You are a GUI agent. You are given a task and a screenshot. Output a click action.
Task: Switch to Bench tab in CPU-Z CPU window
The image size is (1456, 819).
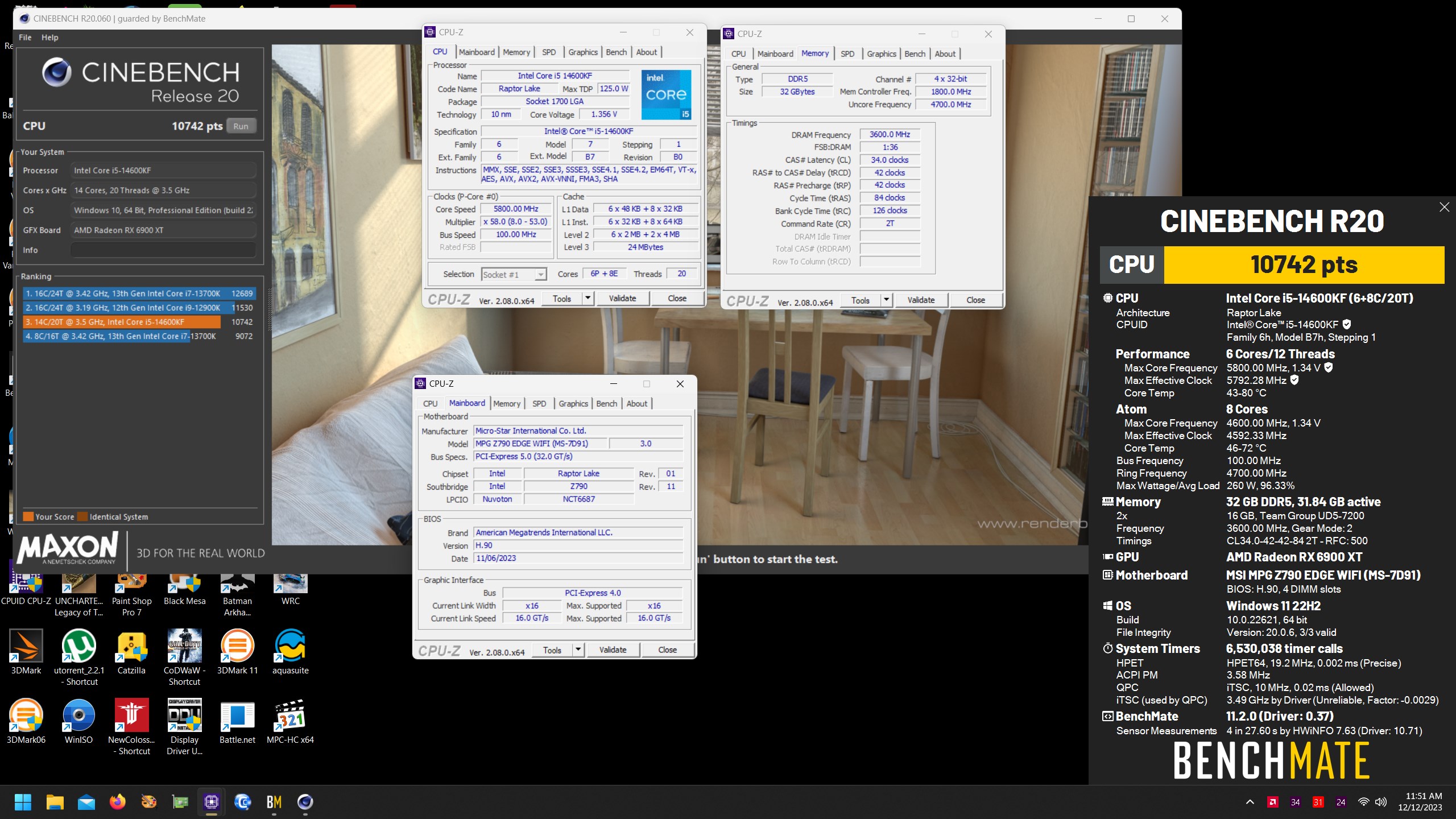pos(616,52)
